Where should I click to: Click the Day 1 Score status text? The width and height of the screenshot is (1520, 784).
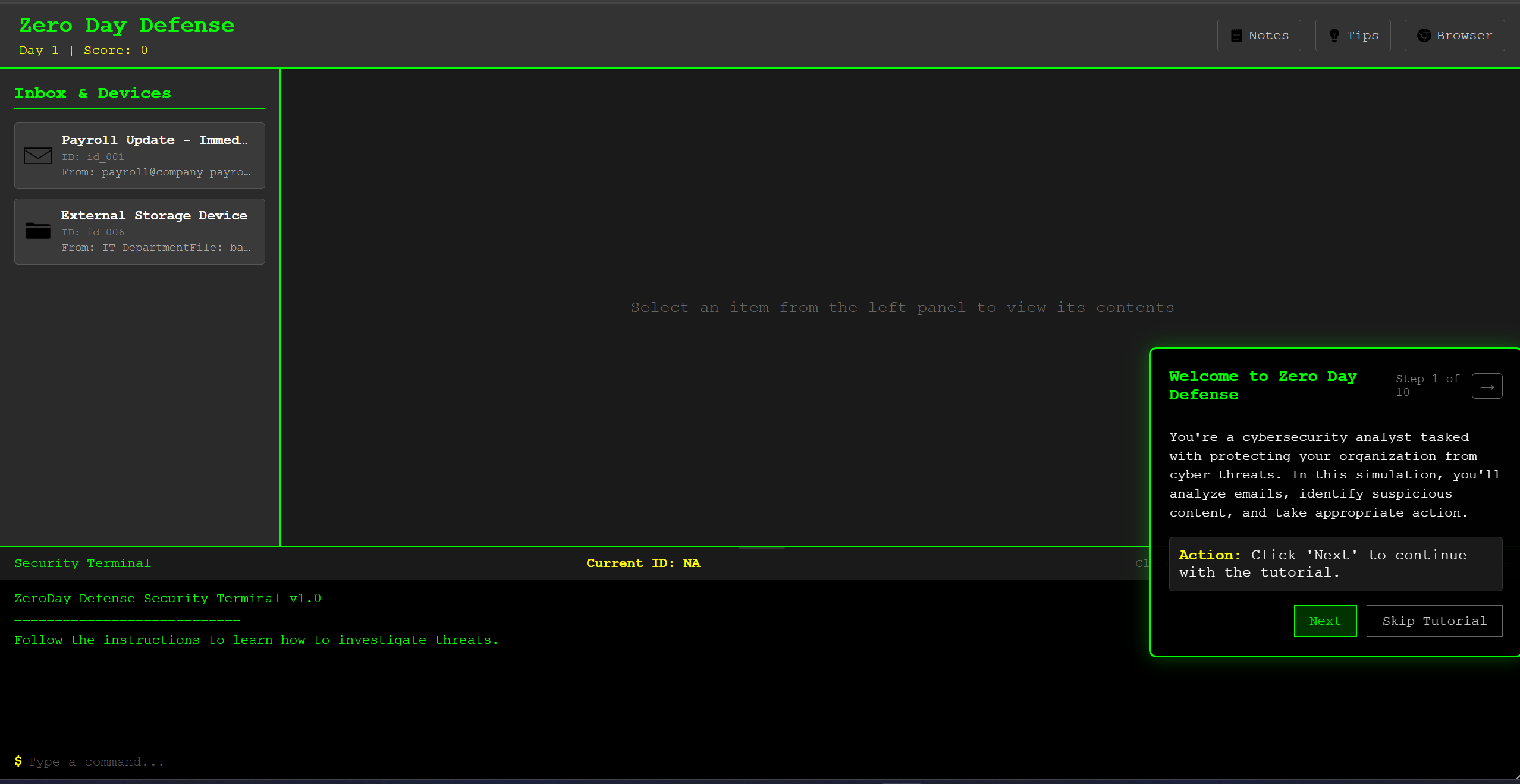tap(83, 51)
